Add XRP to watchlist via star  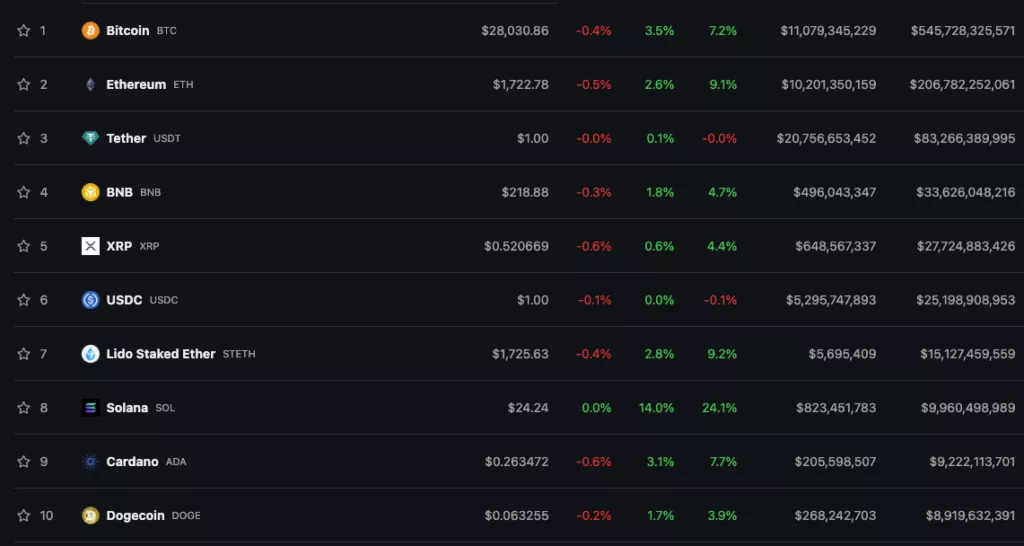tap(24, 246)
